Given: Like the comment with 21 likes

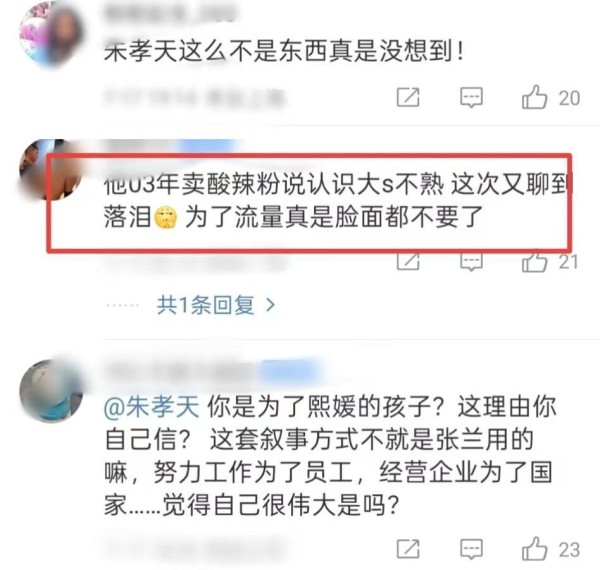Looking at the screenshot, I should (535, 261).
